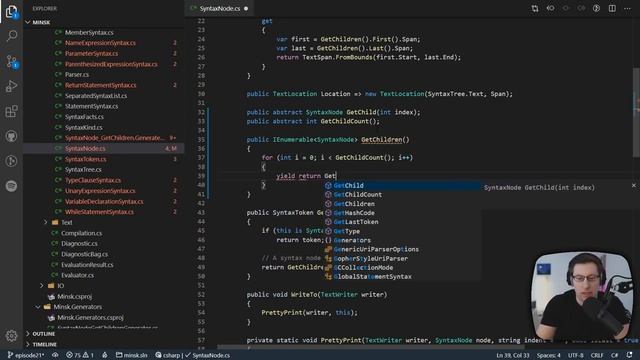The height and width of the screenshot is (360, 640).
Task: Open the Source Control view
Action: pos(11,62)
